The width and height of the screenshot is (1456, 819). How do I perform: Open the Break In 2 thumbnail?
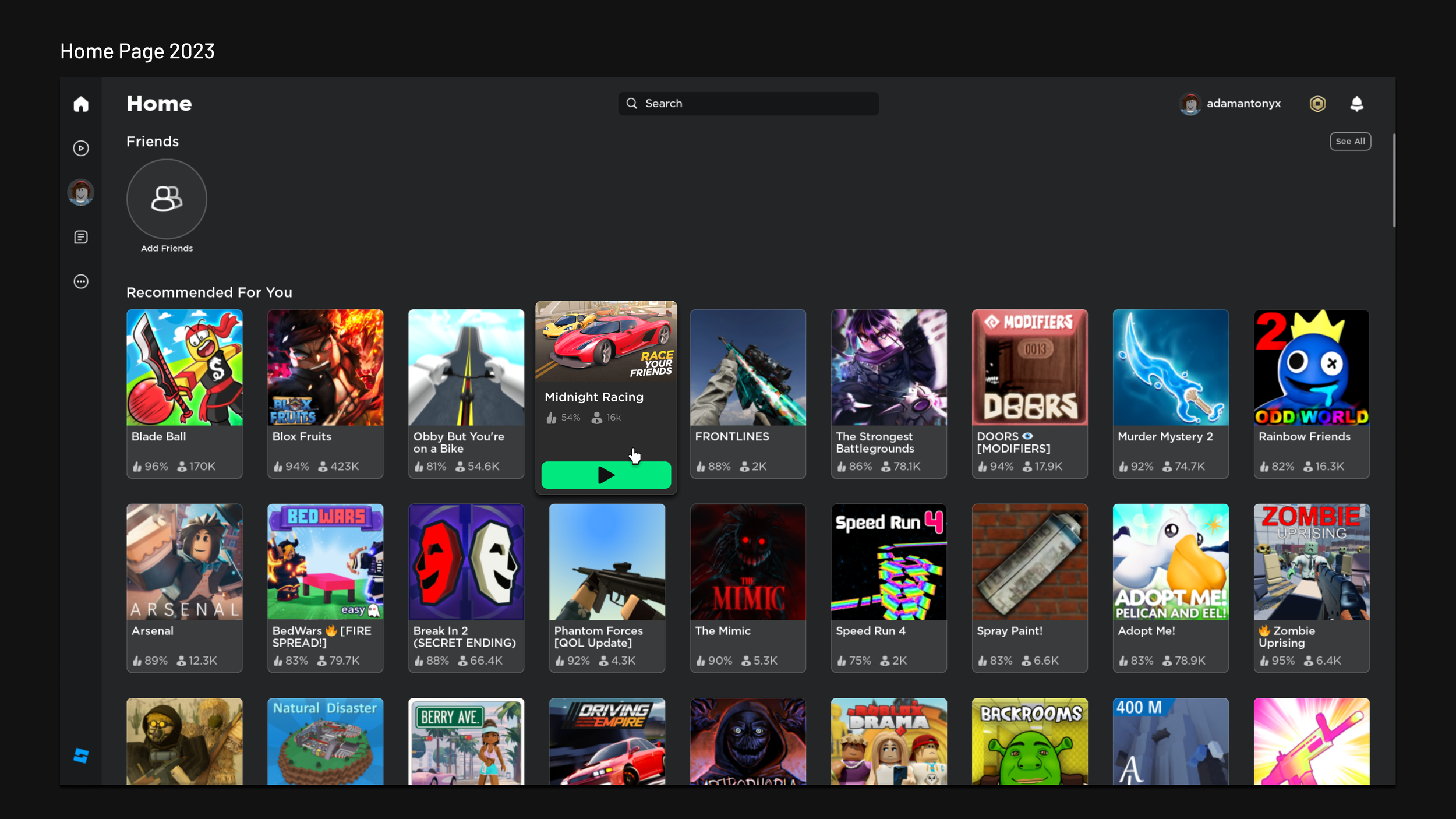(x=466, y=562)
